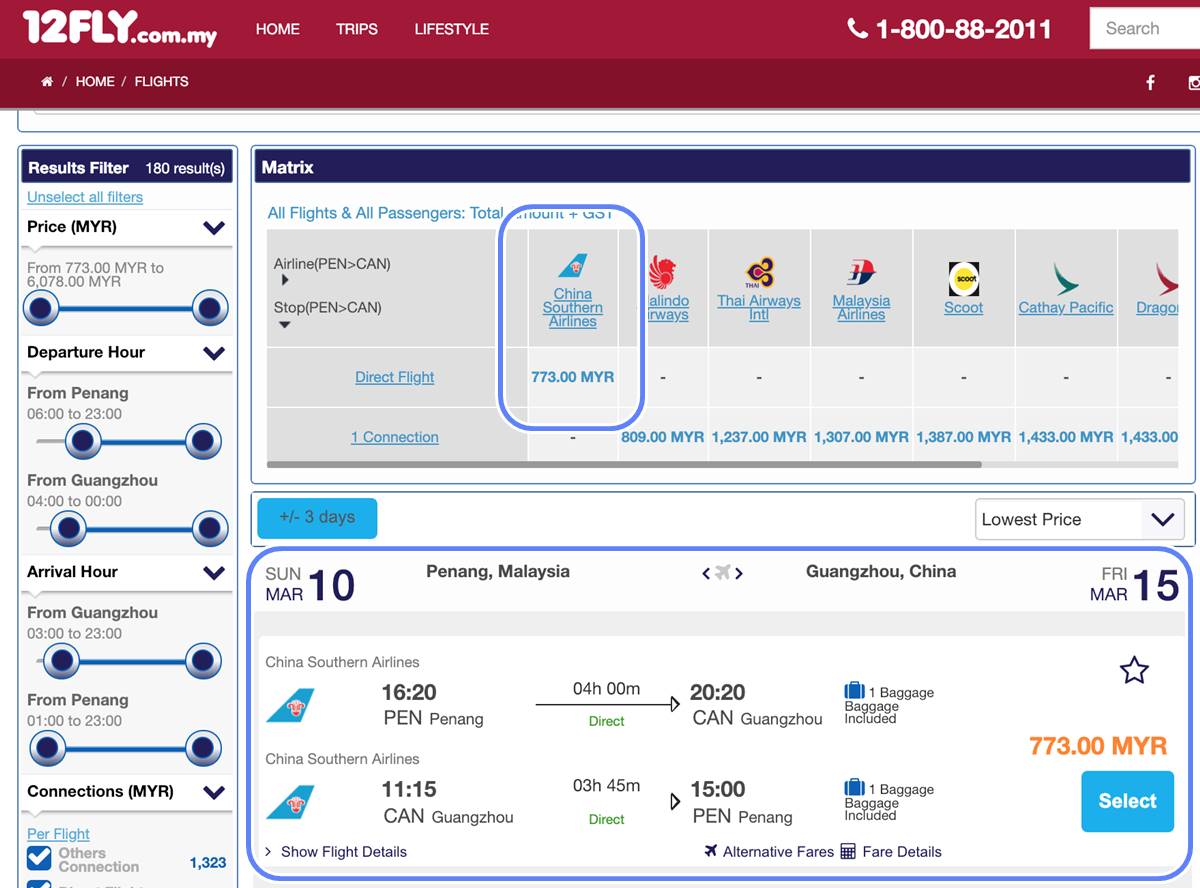The height and width of the screenshot is (888, 1200).
Task: Open the HOME navigation menu item
Action: (278, 29)
